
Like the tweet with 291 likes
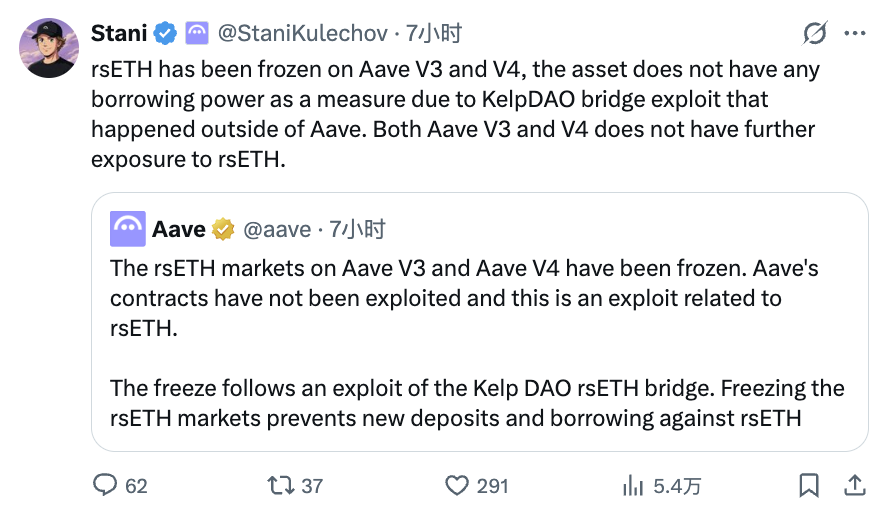point(457,485)
